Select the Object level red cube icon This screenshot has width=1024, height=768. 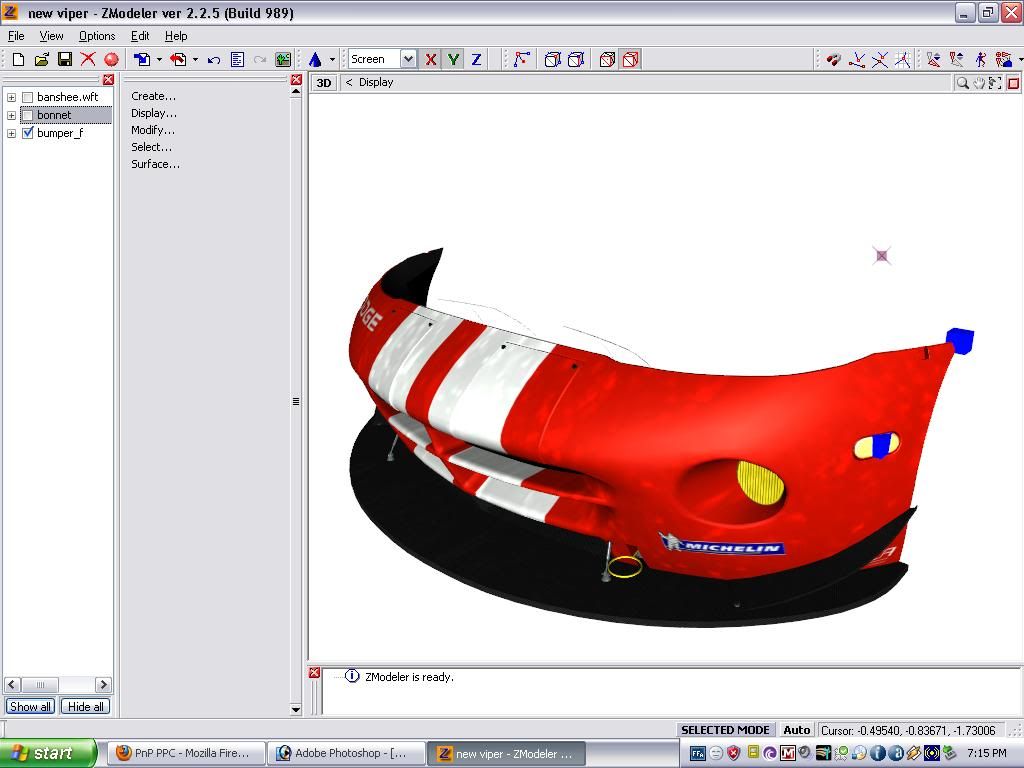point(630,60)
